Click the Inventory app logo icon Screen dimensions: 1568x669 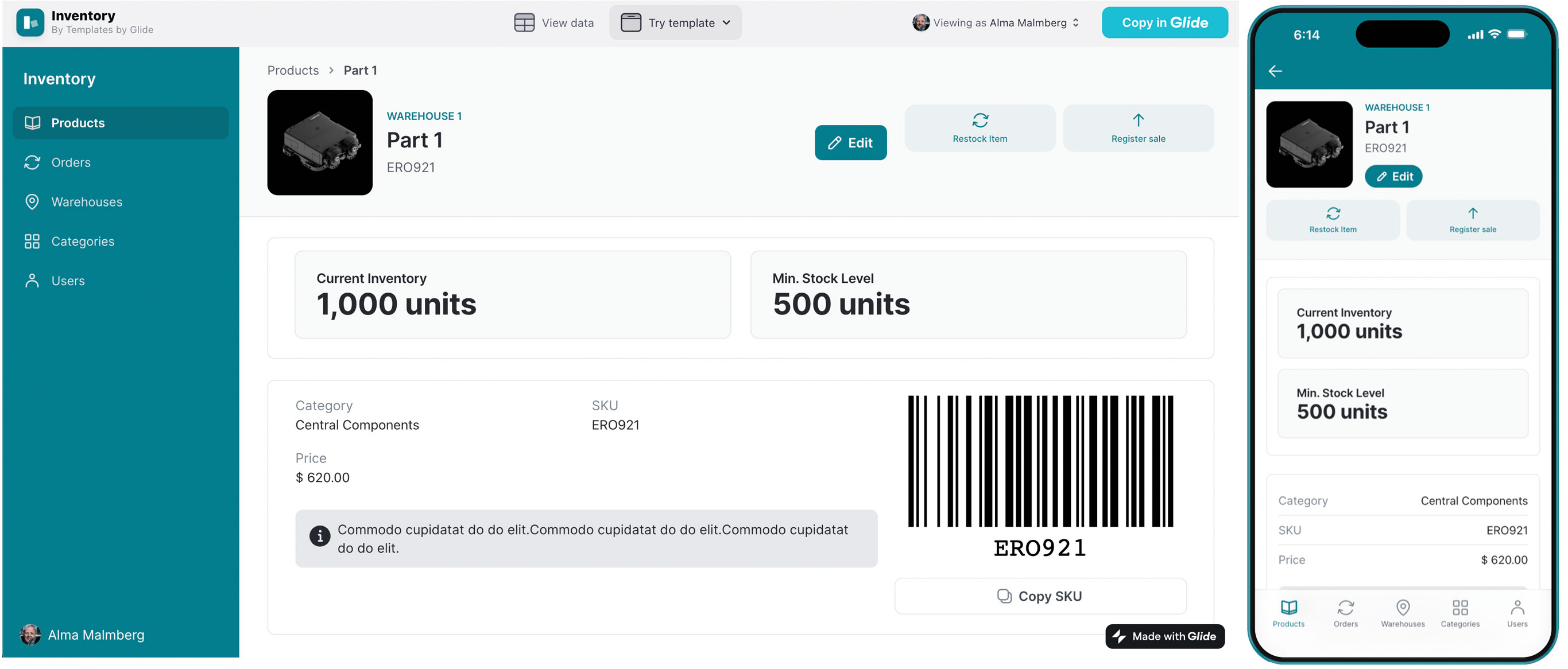[30, 22]
